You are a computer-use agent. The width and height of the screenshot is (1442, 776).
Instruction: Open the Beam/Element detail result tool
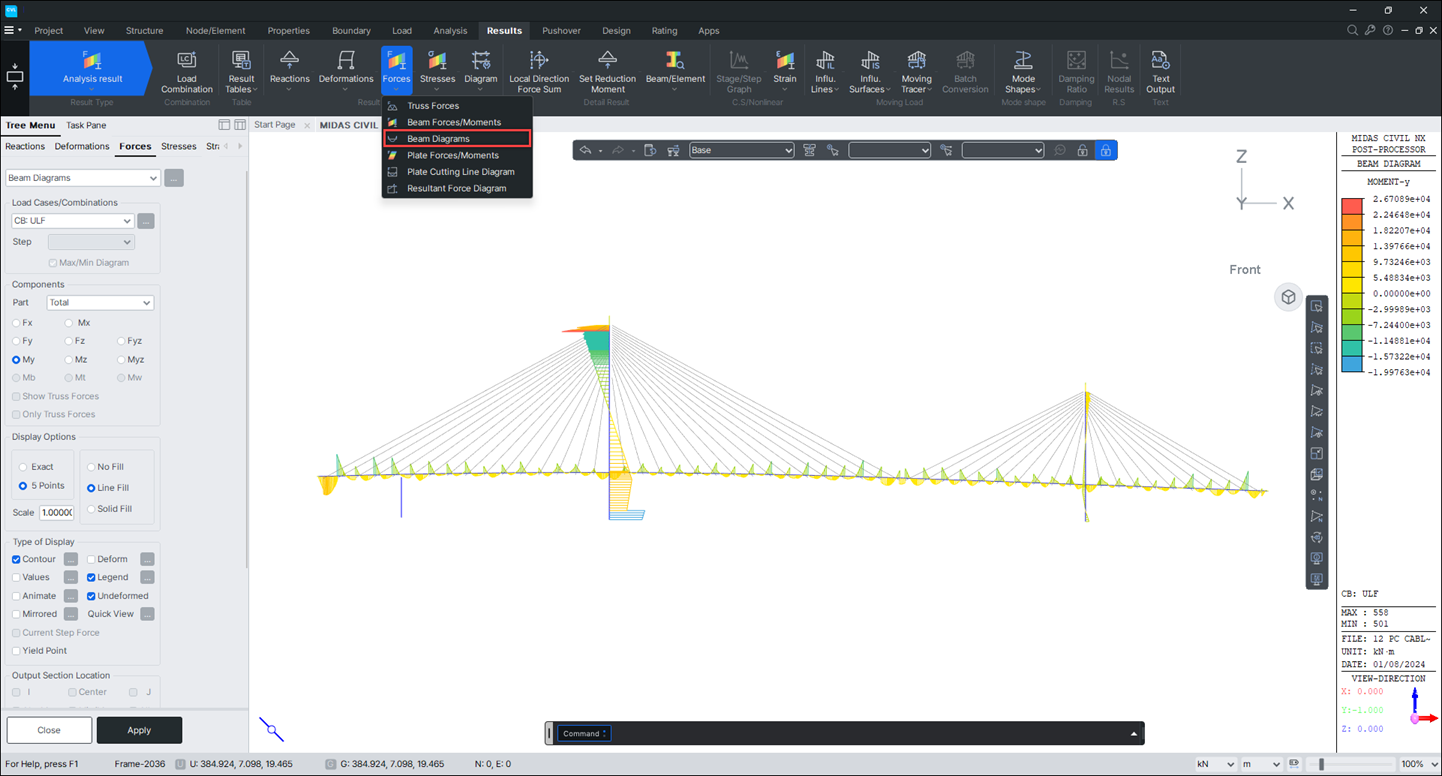click(675, 70)
